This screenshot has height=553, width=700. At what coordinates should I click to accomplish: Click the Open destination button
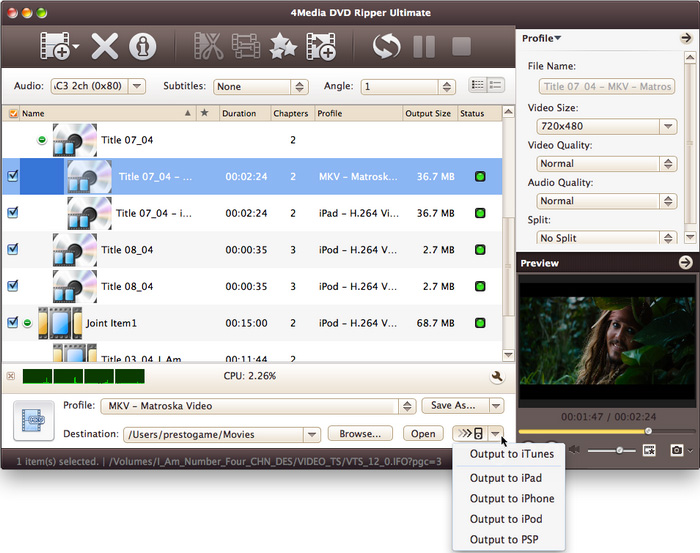(423, 434)
